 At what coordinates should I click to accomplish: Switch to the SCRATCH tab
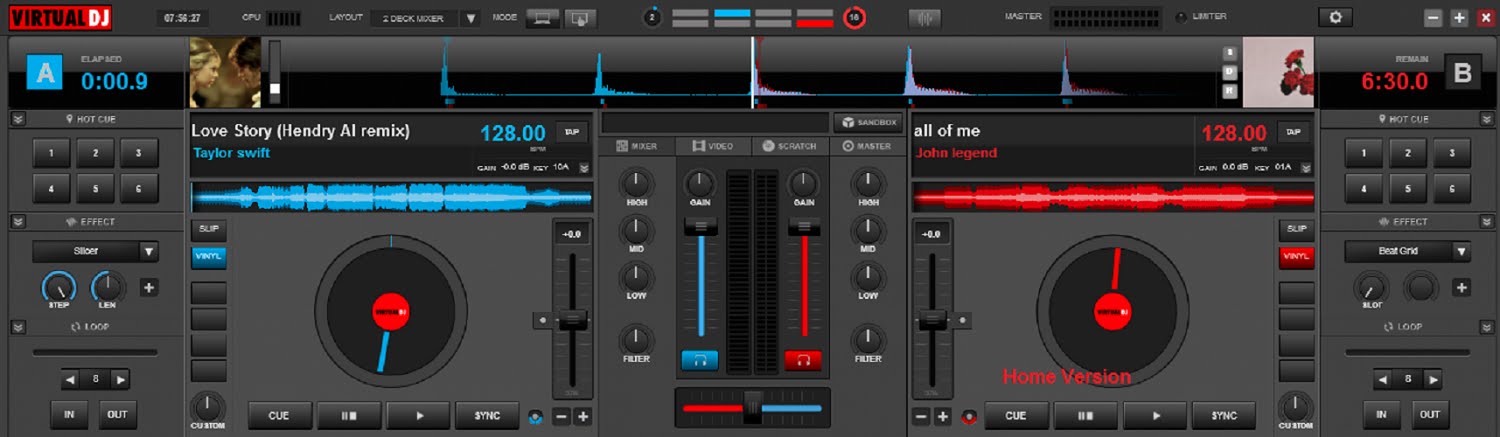click(790, 146)
